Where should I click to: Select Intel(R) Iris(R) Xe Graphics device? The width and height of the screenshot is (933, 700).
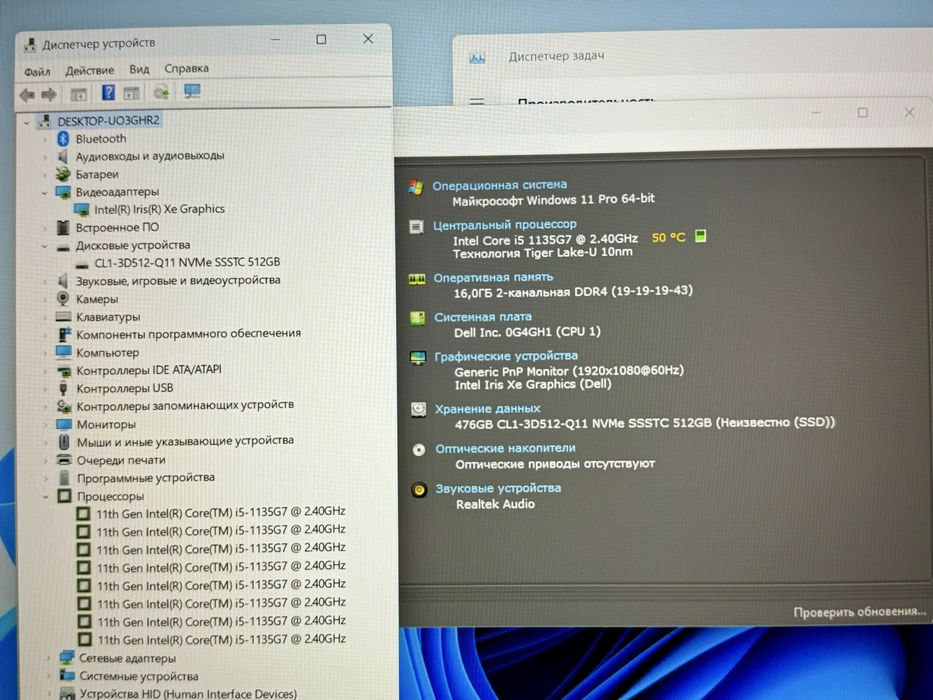click(x=159, y=209)
